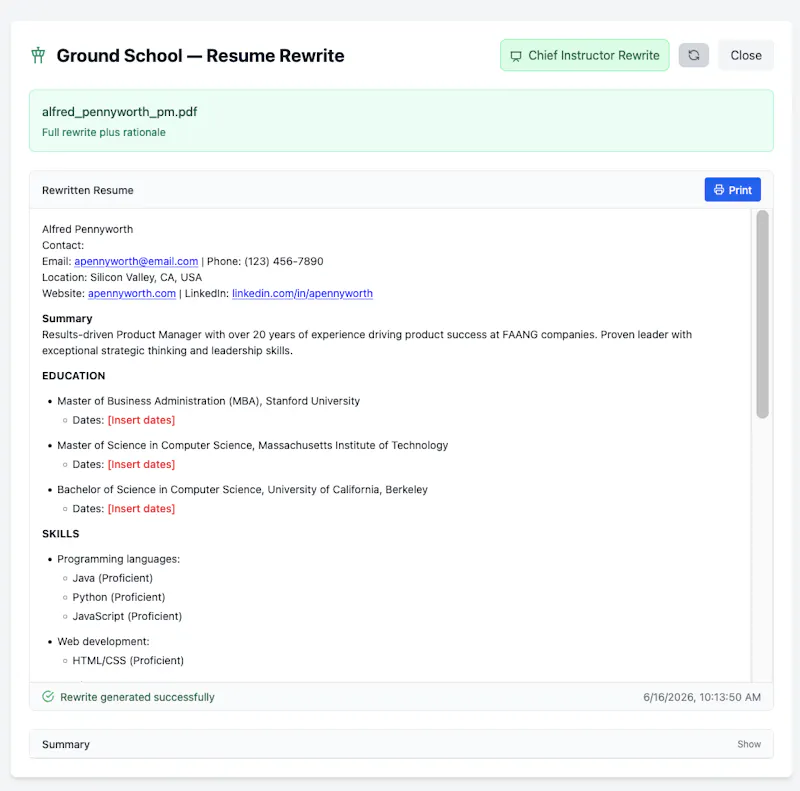Click '[Insert dates]' under MIT entry
The image size is (800, 791).
click(x=141, y=464)
